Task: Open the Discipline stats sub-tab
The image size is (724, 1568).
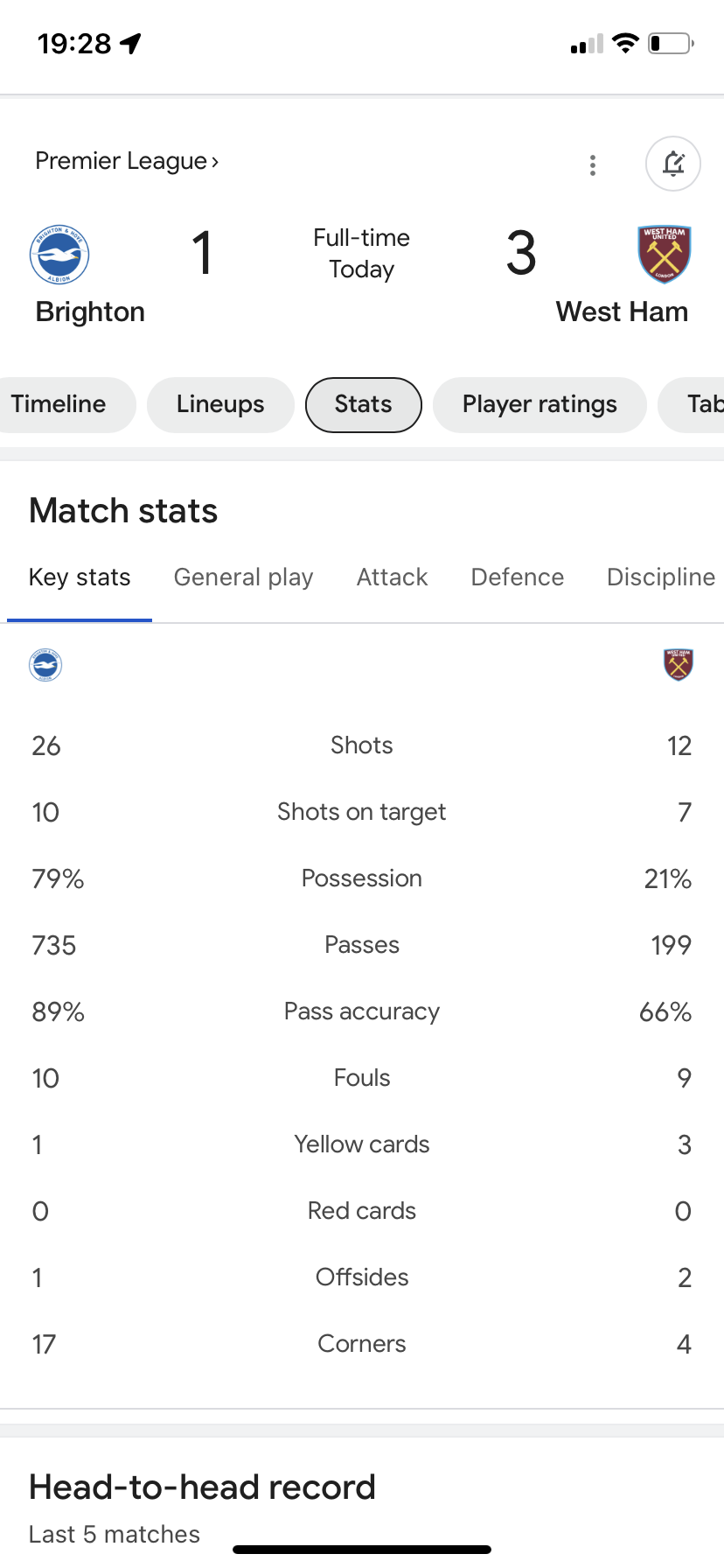Action: click(661, 577)
